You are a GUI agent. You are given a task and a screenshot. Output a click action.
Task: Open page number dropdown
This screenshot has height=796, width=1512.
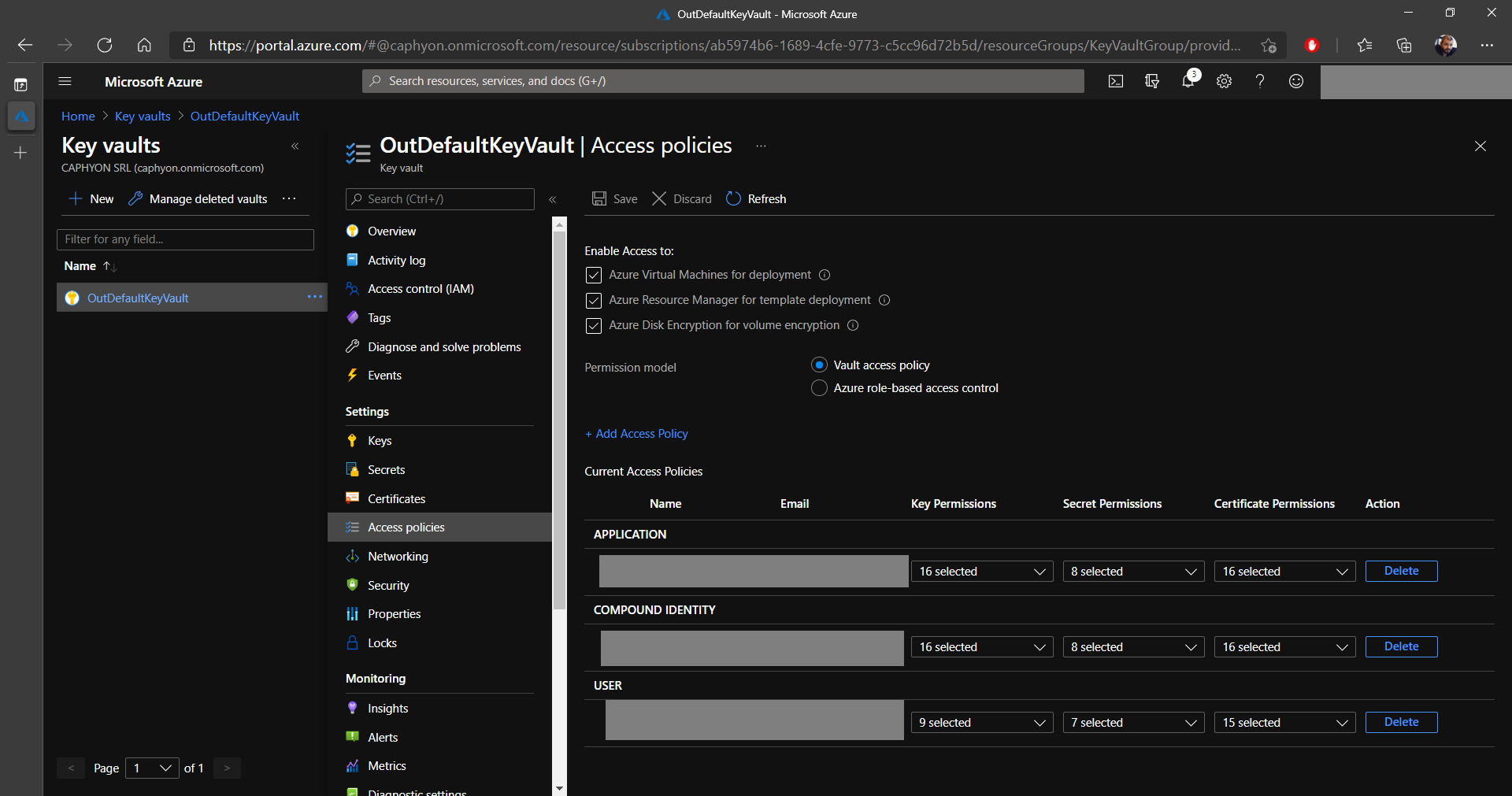[152, 768]
